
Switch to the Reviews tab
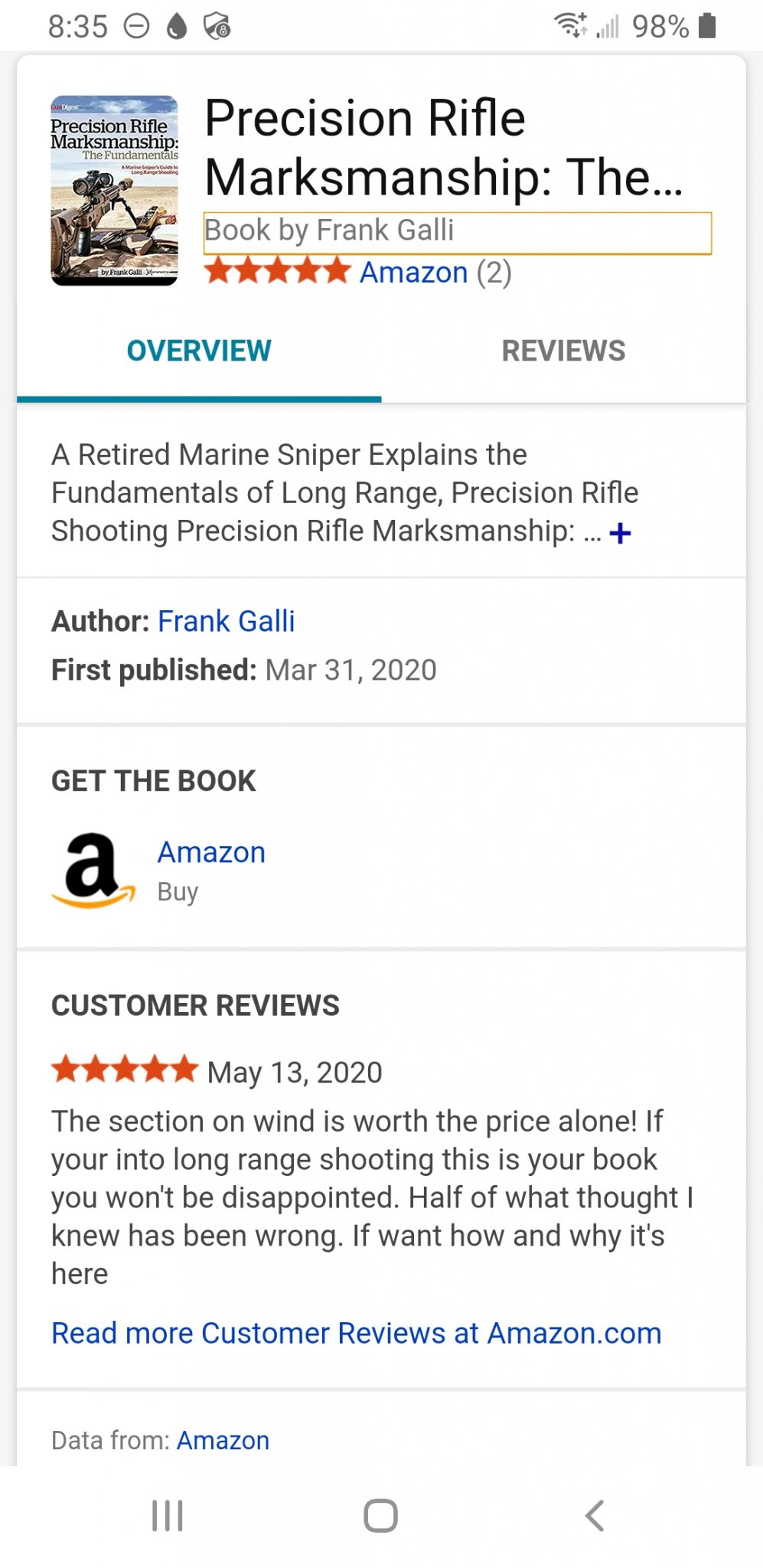pos(563,351)
